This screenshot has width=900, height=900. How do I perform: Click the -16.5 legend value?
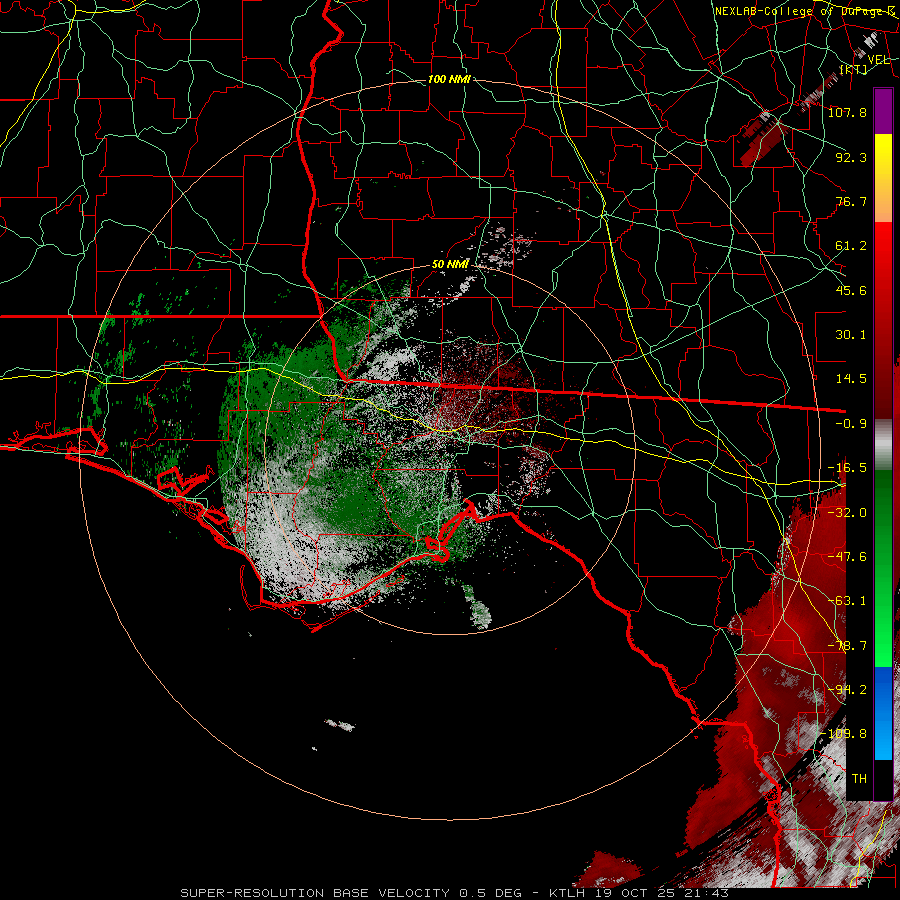point(847,468)
